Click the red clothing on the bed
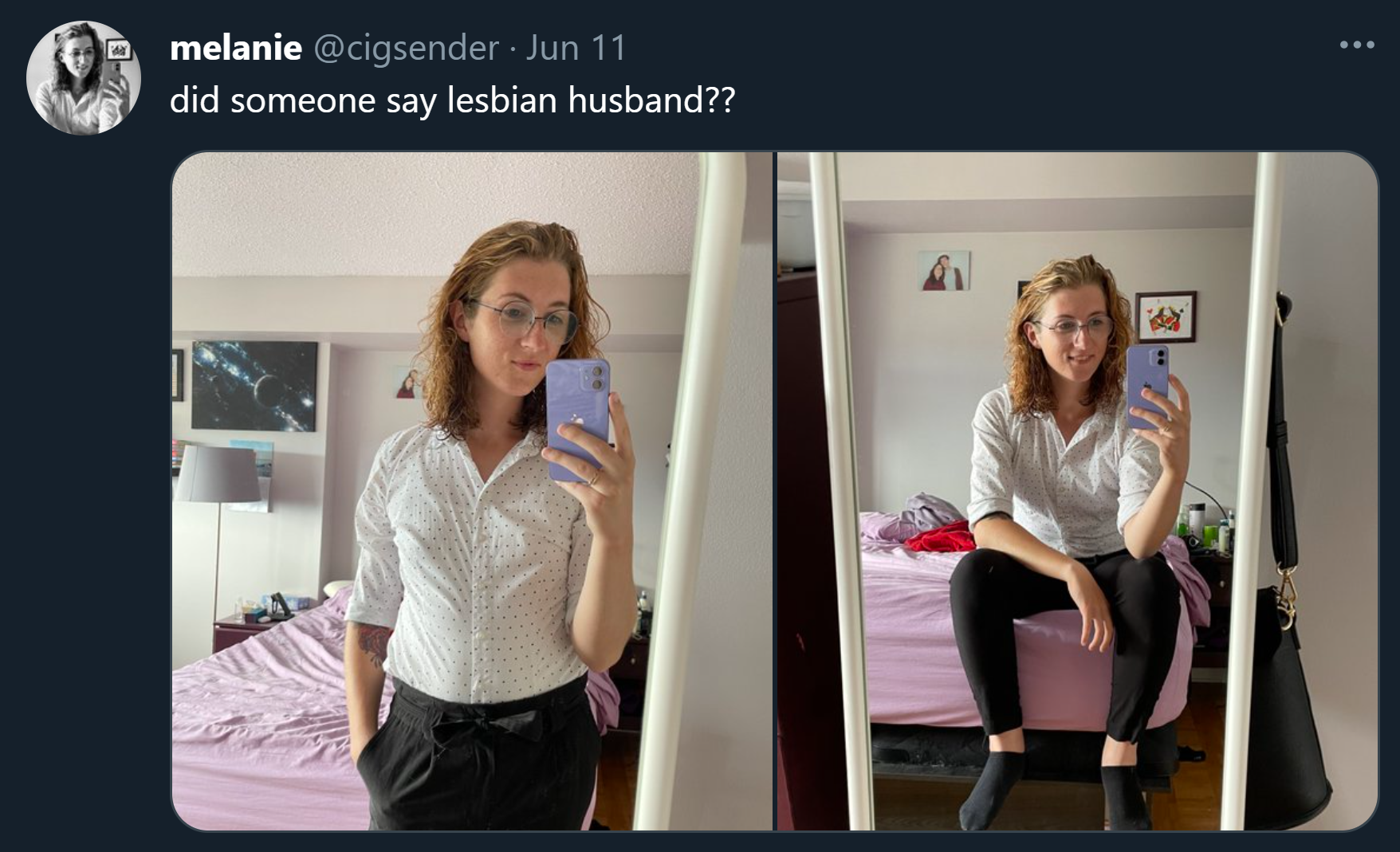 [x=938, y=537]
